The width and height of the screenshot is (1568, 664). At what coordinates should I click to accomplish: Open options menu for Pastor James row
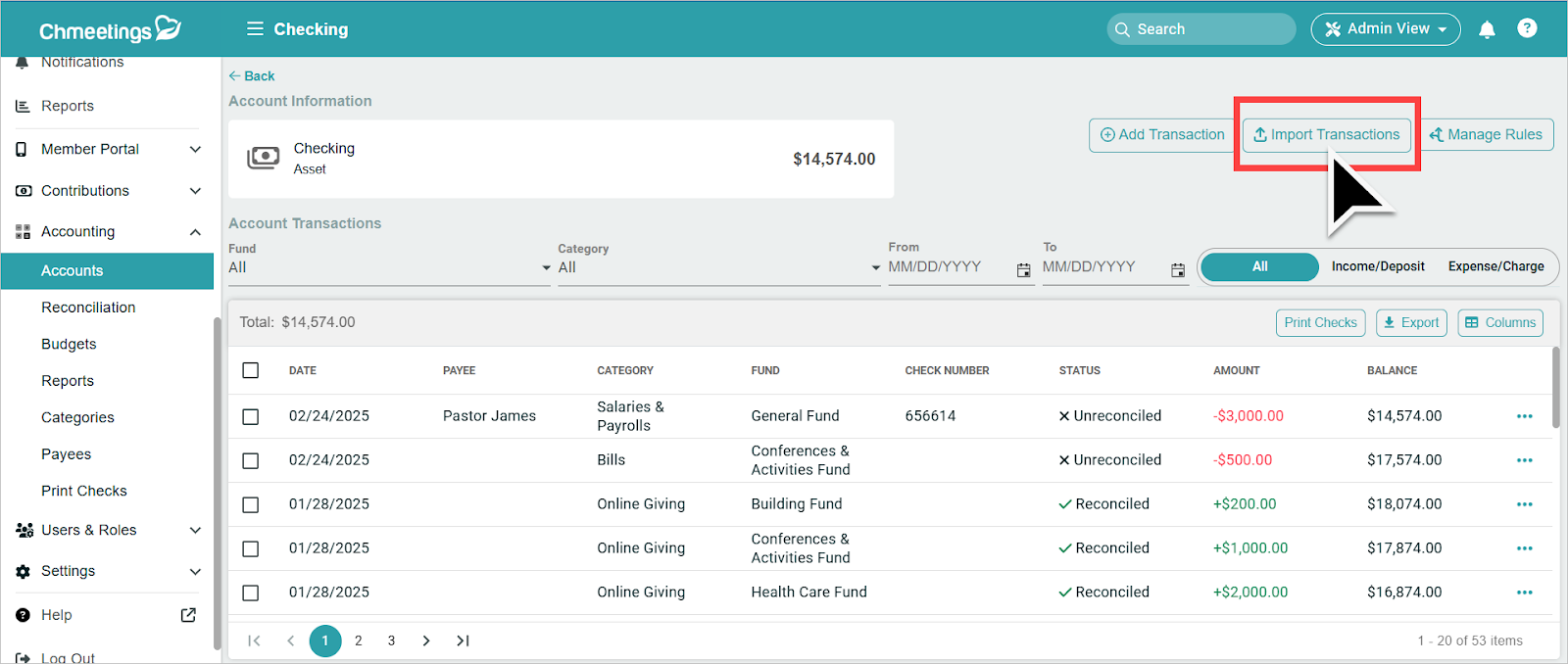[x=1524, y=416]
